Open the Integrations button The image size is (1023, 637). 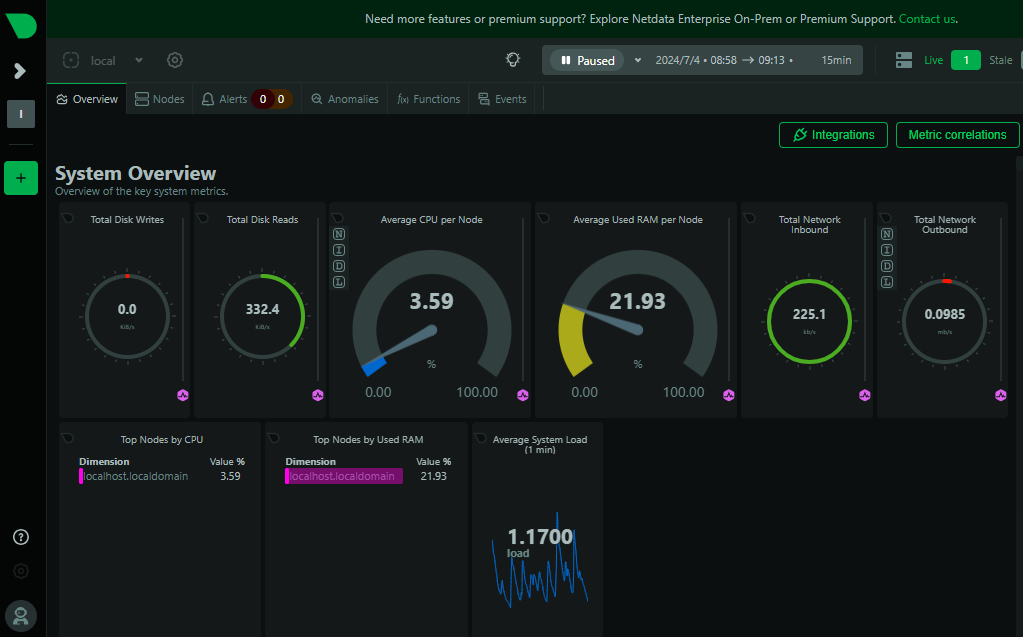tap(833, 135)
